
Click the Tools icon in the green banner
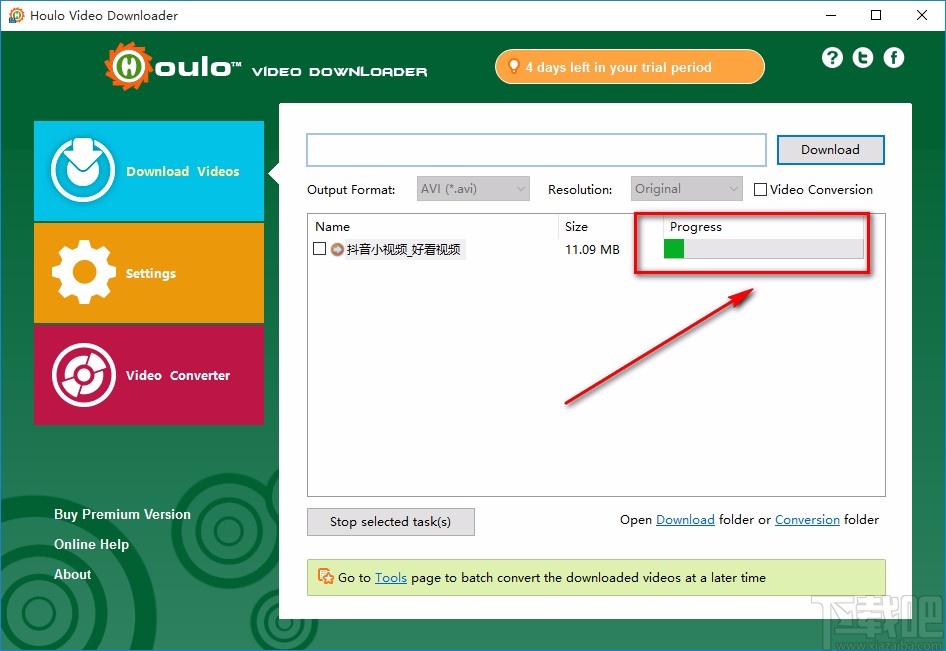[x=325, y=577]
